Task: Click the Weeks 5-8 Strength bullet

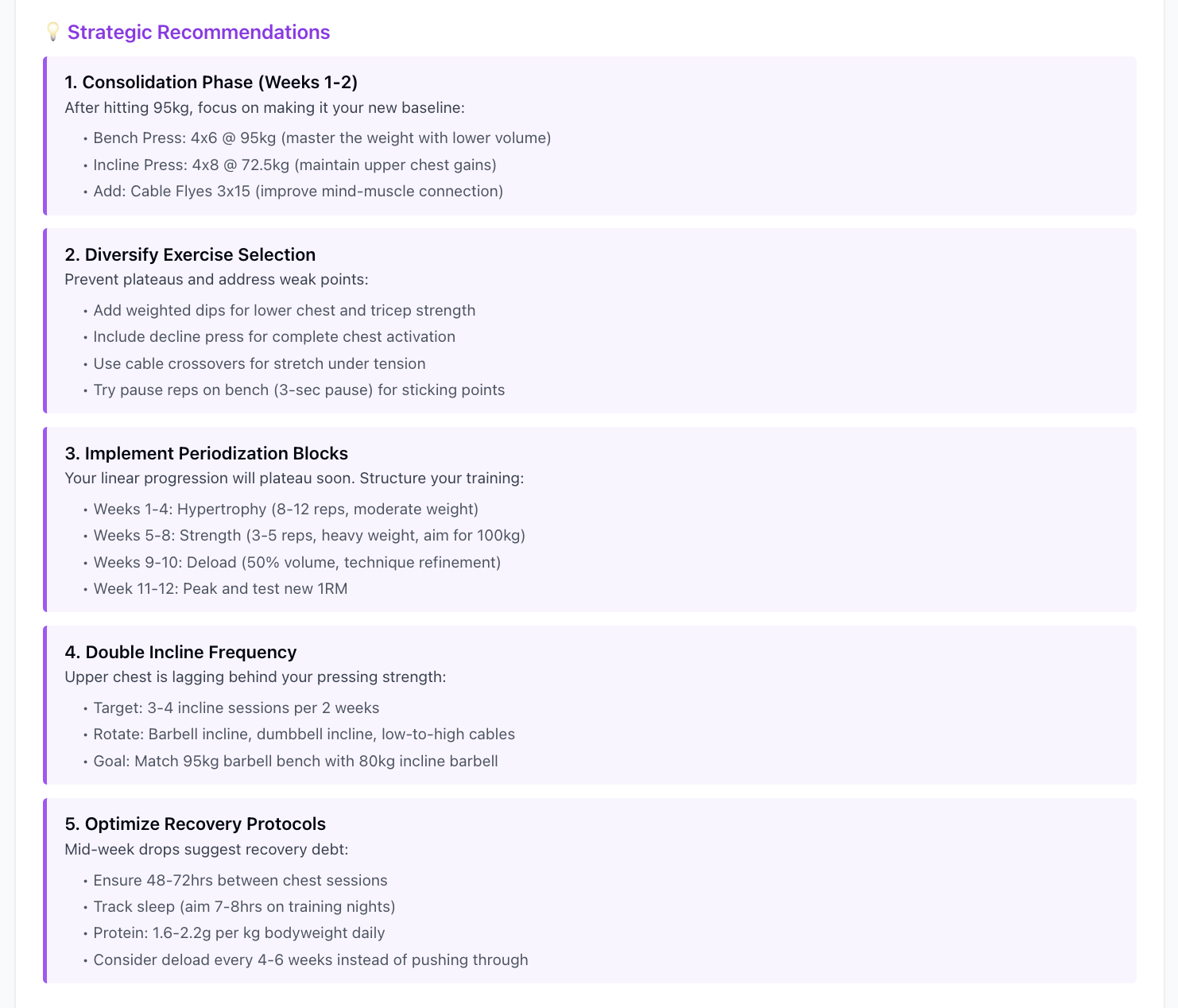Action: coord(309,535)
